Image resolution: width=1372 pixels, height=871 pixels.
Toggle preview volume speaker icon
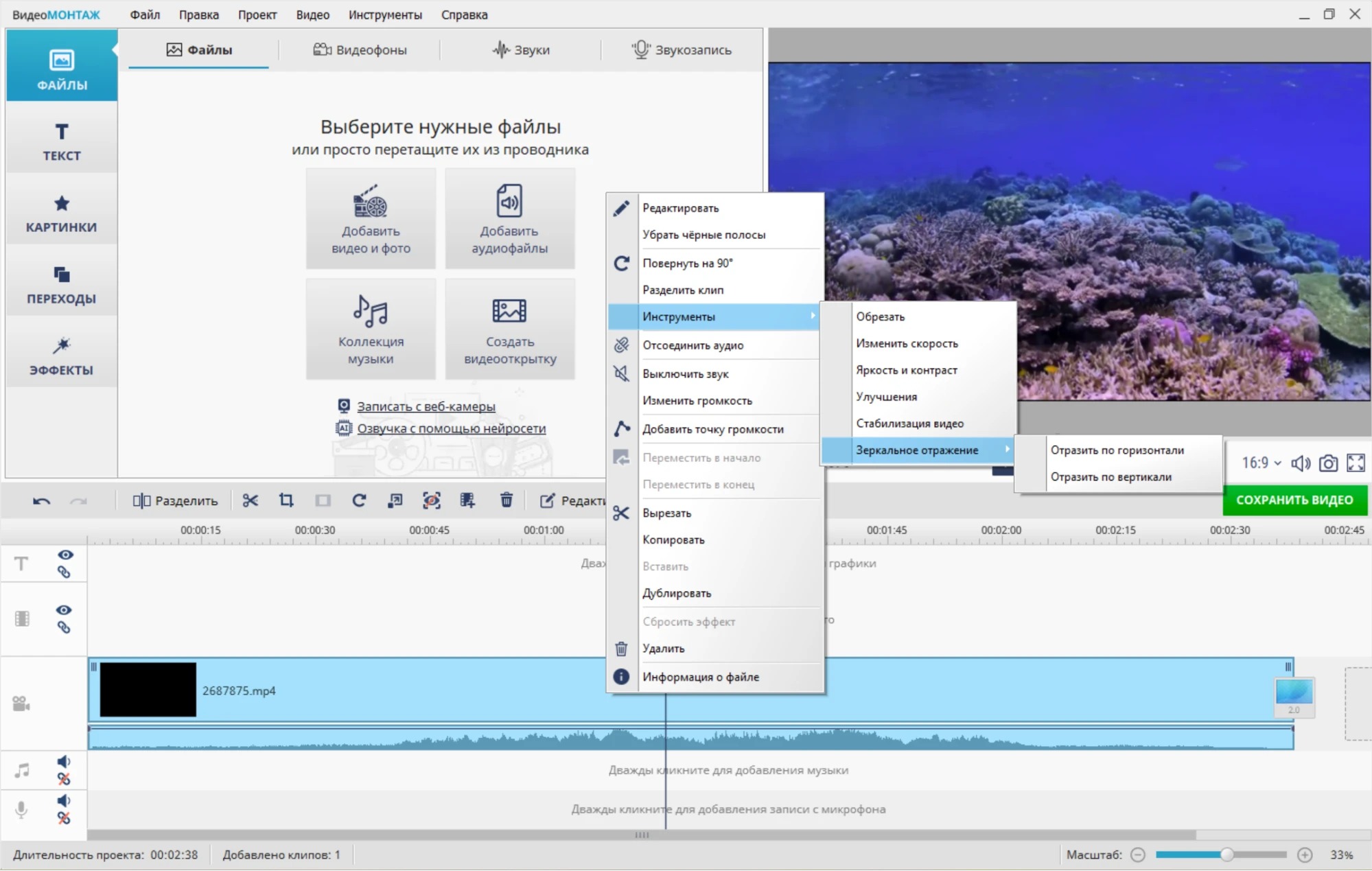tap(1300, 463)
